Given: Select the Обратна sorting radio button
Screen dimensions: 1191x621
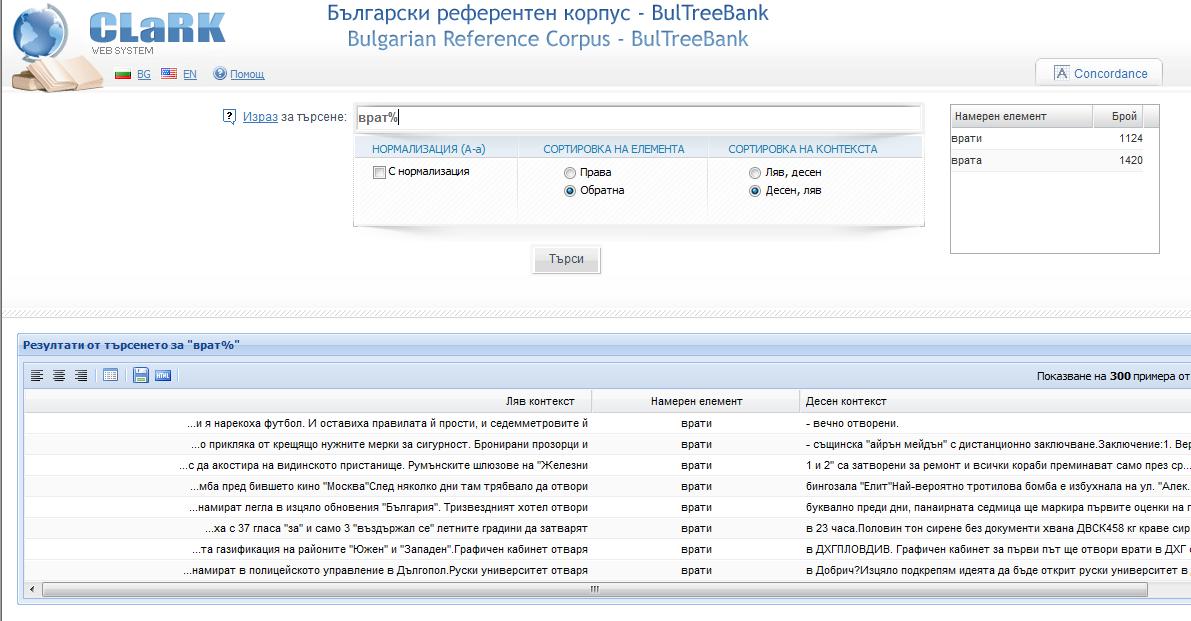Looking at the screenshot, I should 570,191.
